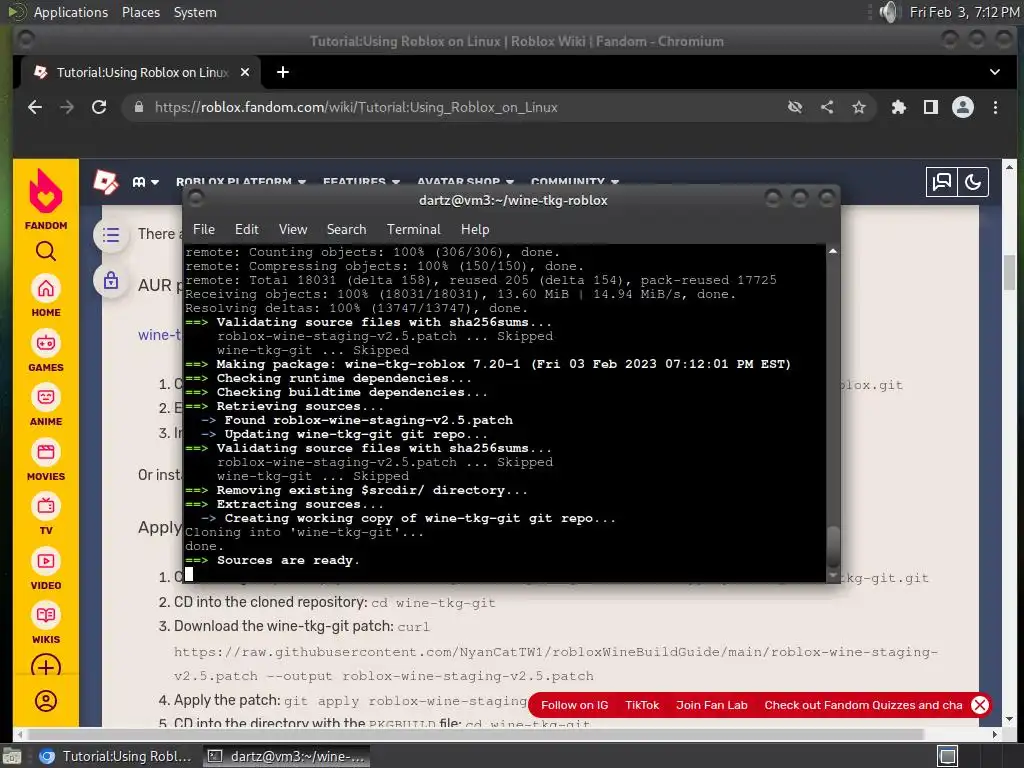This screenshot has width=1024, height=768.
Task: Switch to Chromium taskbar button
Action: point(116,756)
